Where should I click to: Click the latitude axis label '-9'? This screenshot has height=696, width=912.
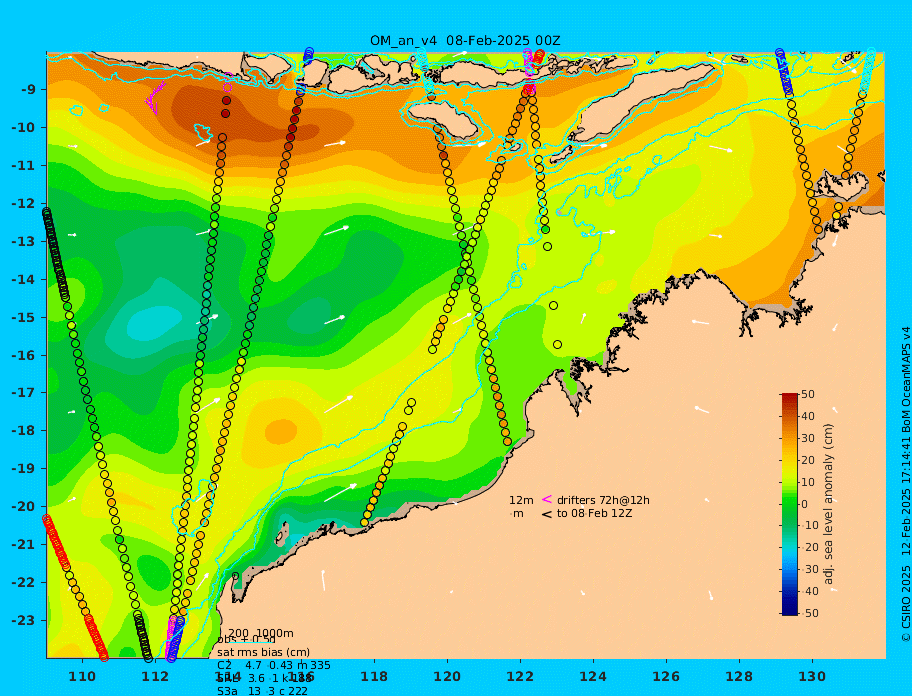(x=29, y=90)
